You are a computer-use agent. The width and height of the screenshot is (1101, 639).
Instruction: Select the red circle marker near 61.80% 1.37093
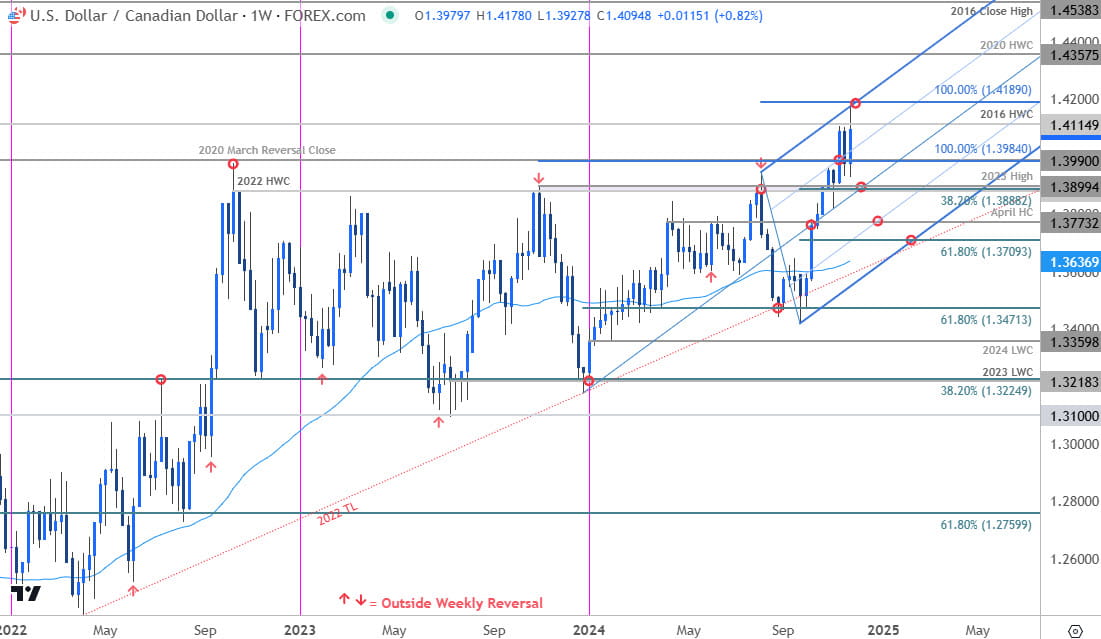click(x=910, y=240)
